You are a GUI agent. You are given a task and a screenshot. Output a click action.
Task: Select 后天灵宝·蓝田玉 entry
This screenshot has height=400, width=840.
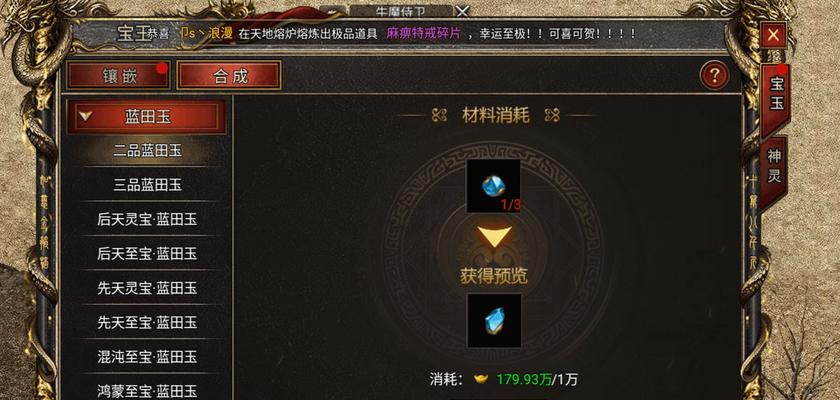coord(147,219)
